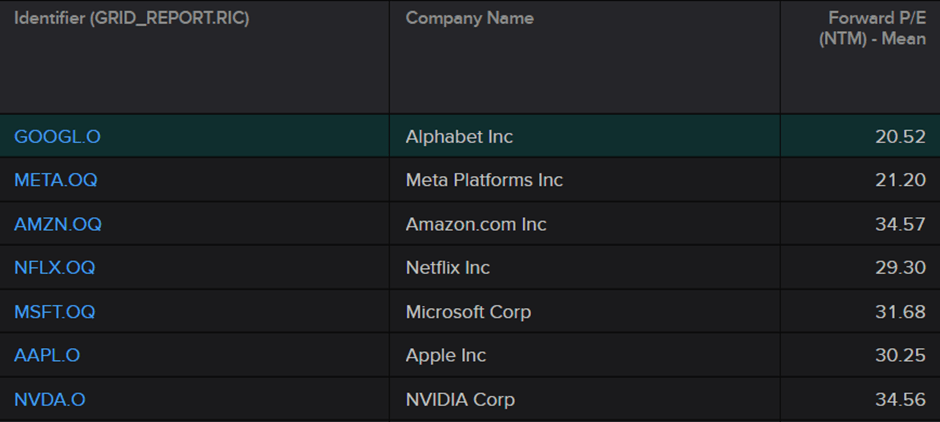Open the NFLX.OQ identifier link
The image size is (940, 422).
click(54, 268)
